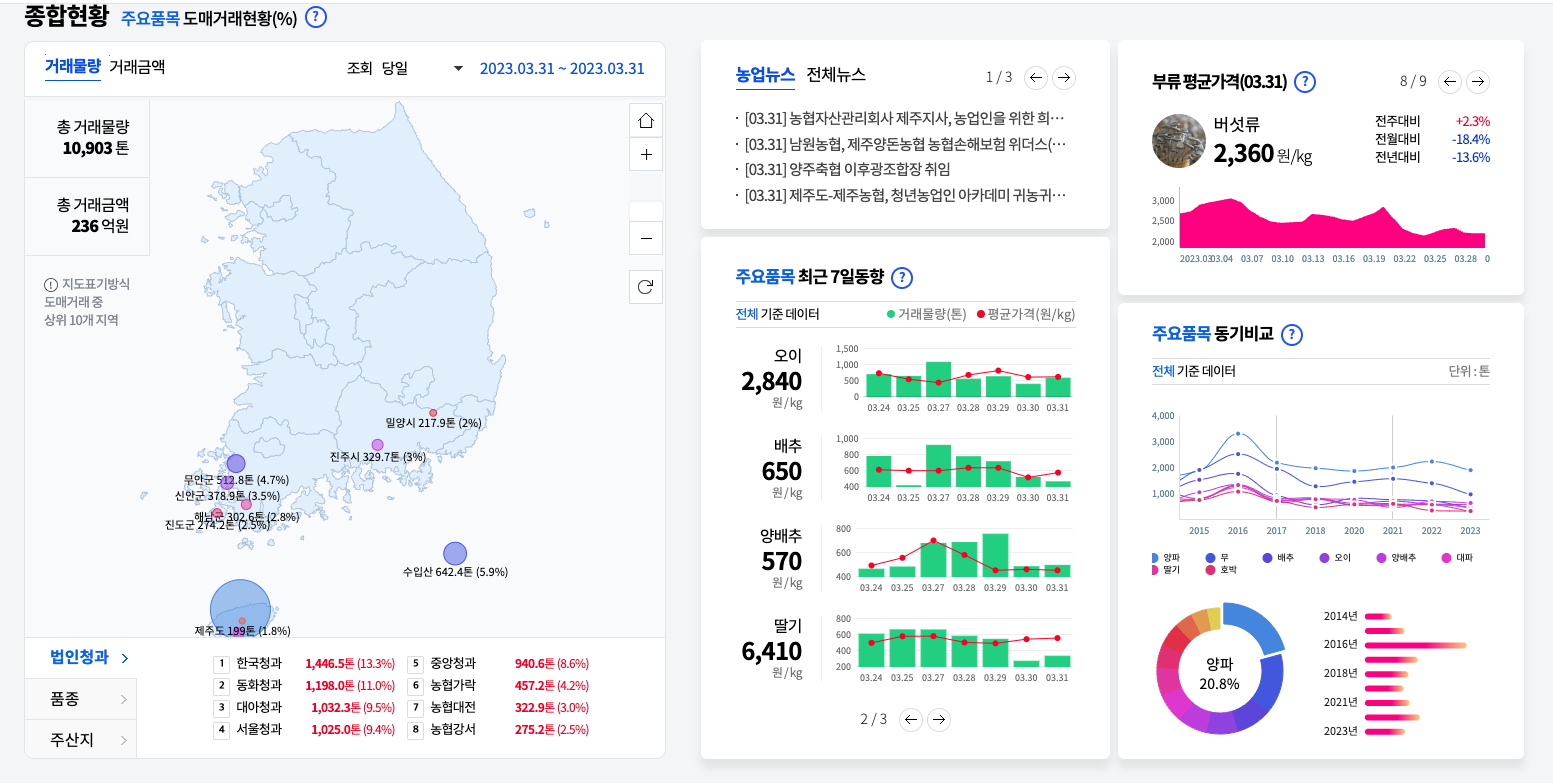Reset the map with the home icon
Screen dimensions: 1553x783
(x=645, y=121)
